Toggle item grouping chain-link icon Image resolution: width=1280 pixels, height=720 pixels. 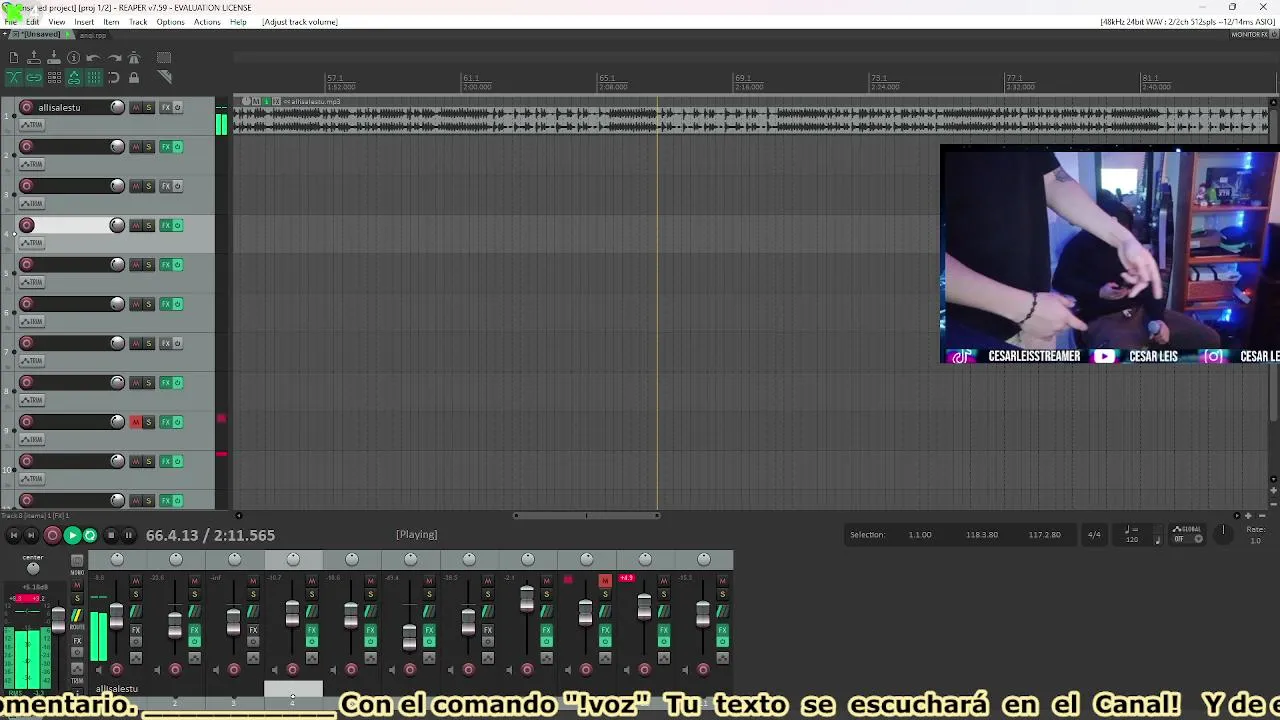[x=34, y=77]
